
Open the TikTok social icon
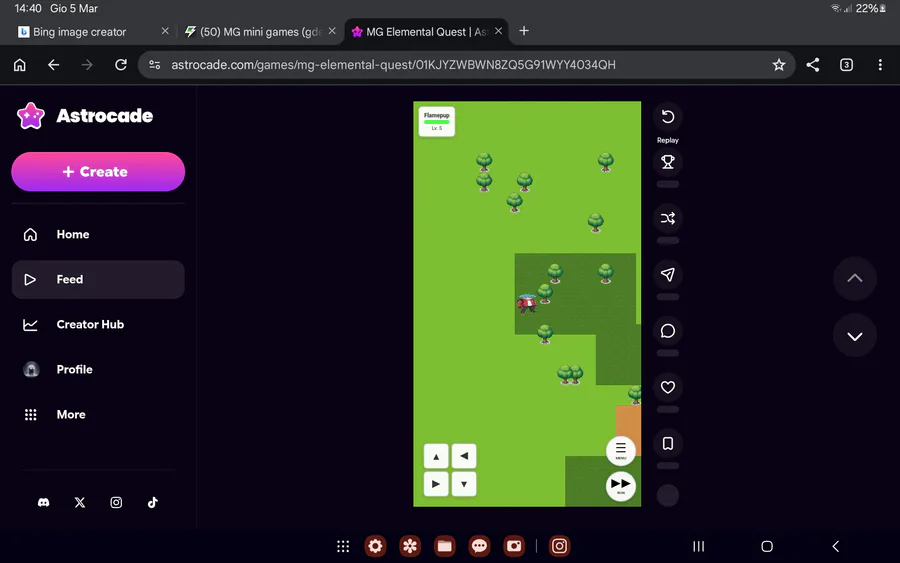coord(153,503)
